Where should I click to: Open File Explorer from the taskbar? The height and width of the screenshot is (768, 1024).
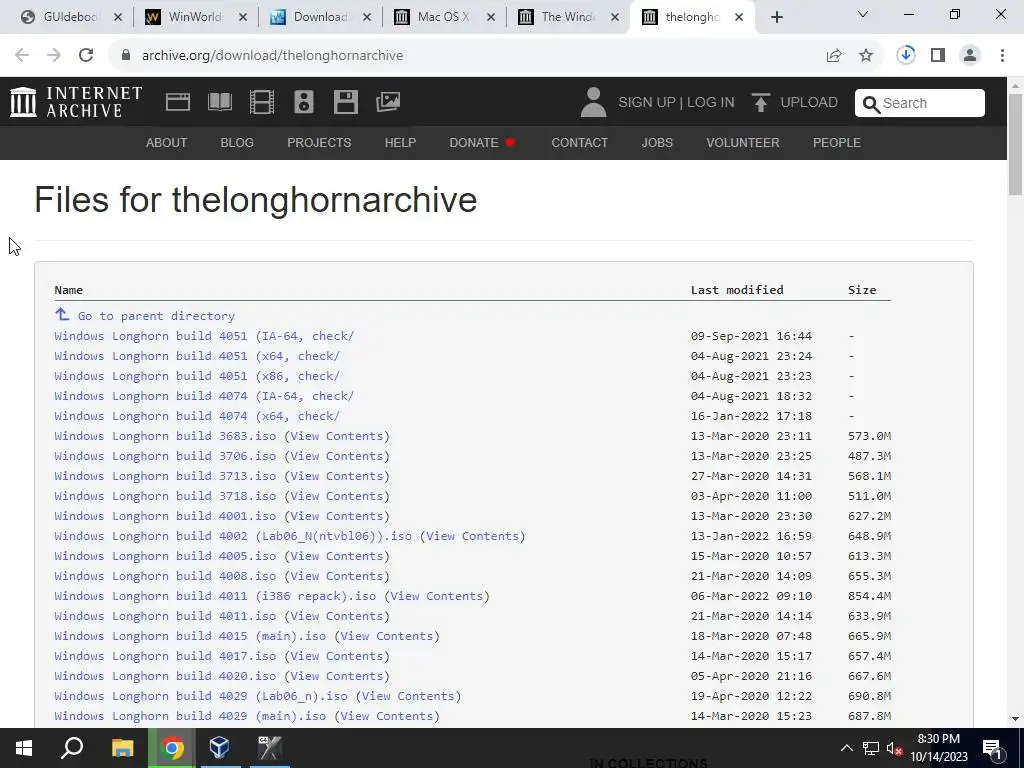(x=122, y=748)
